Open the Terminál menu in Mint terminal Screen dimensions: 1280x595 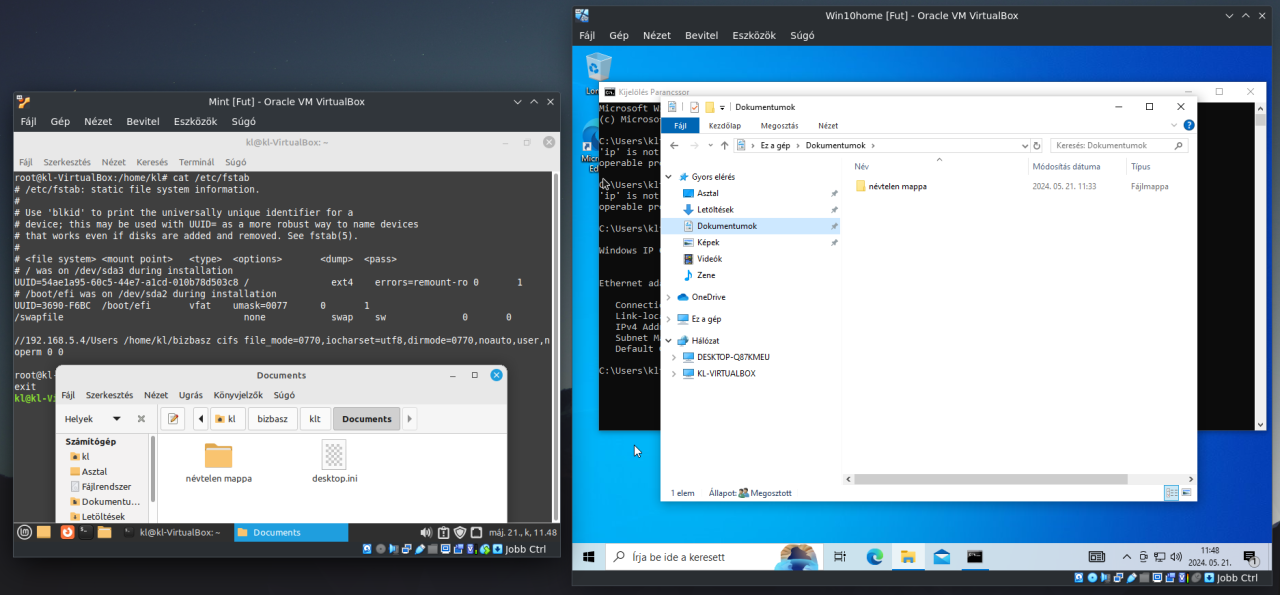196,162
